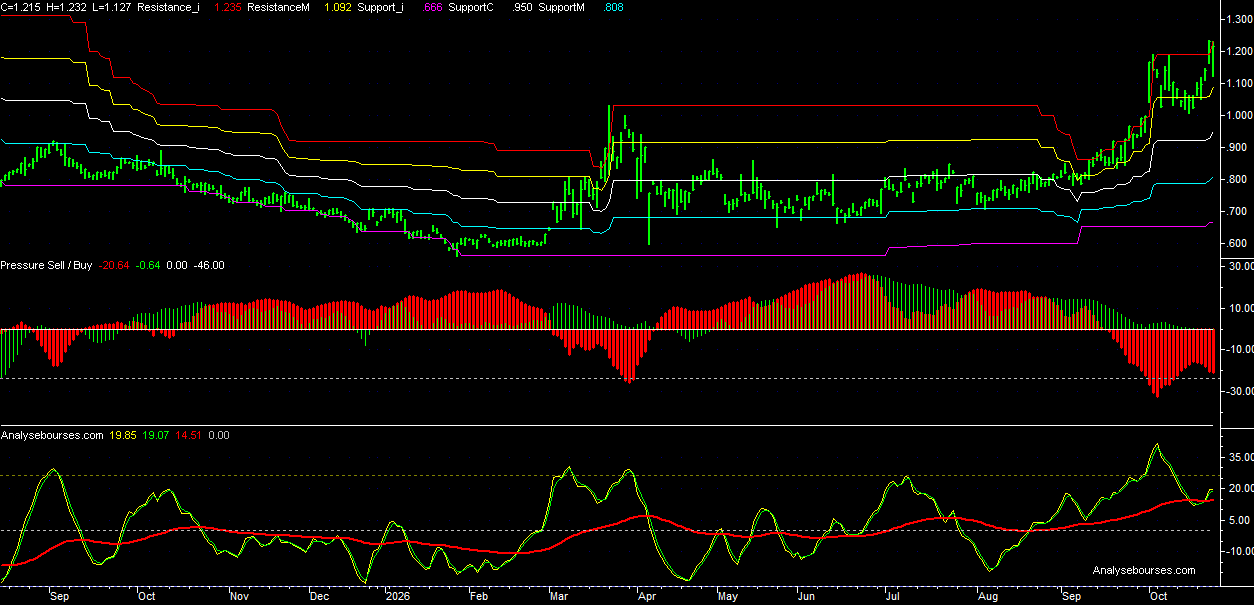1254x605 pixels.
Task: Click the Feb month label
Action: point(478,596)
